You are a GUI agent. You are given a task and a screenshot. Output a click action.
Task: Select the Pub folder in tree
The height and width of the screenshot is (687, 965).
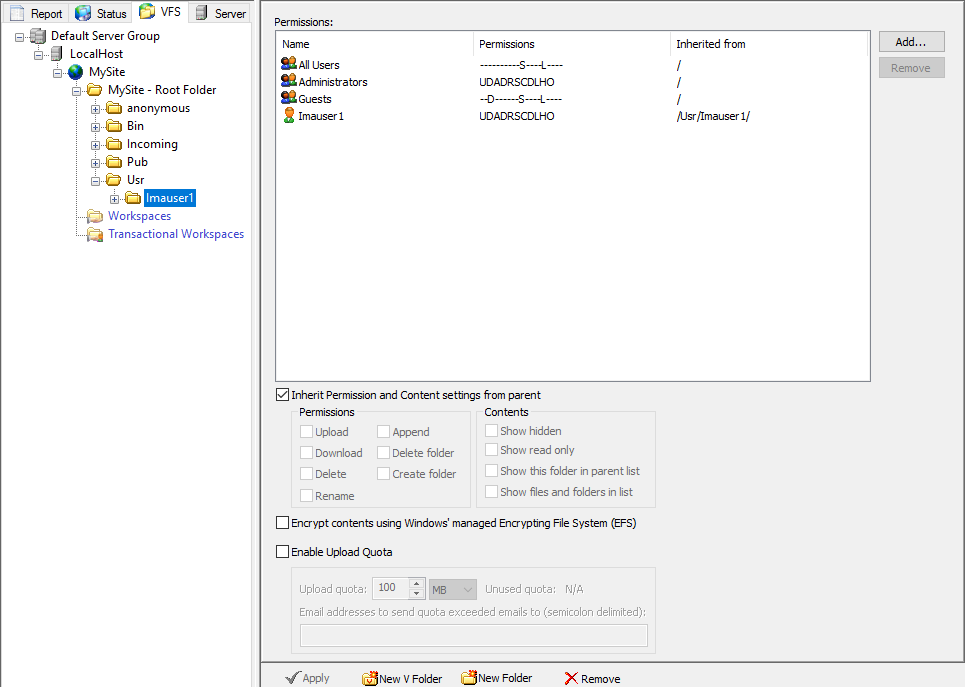click(137, 162)
